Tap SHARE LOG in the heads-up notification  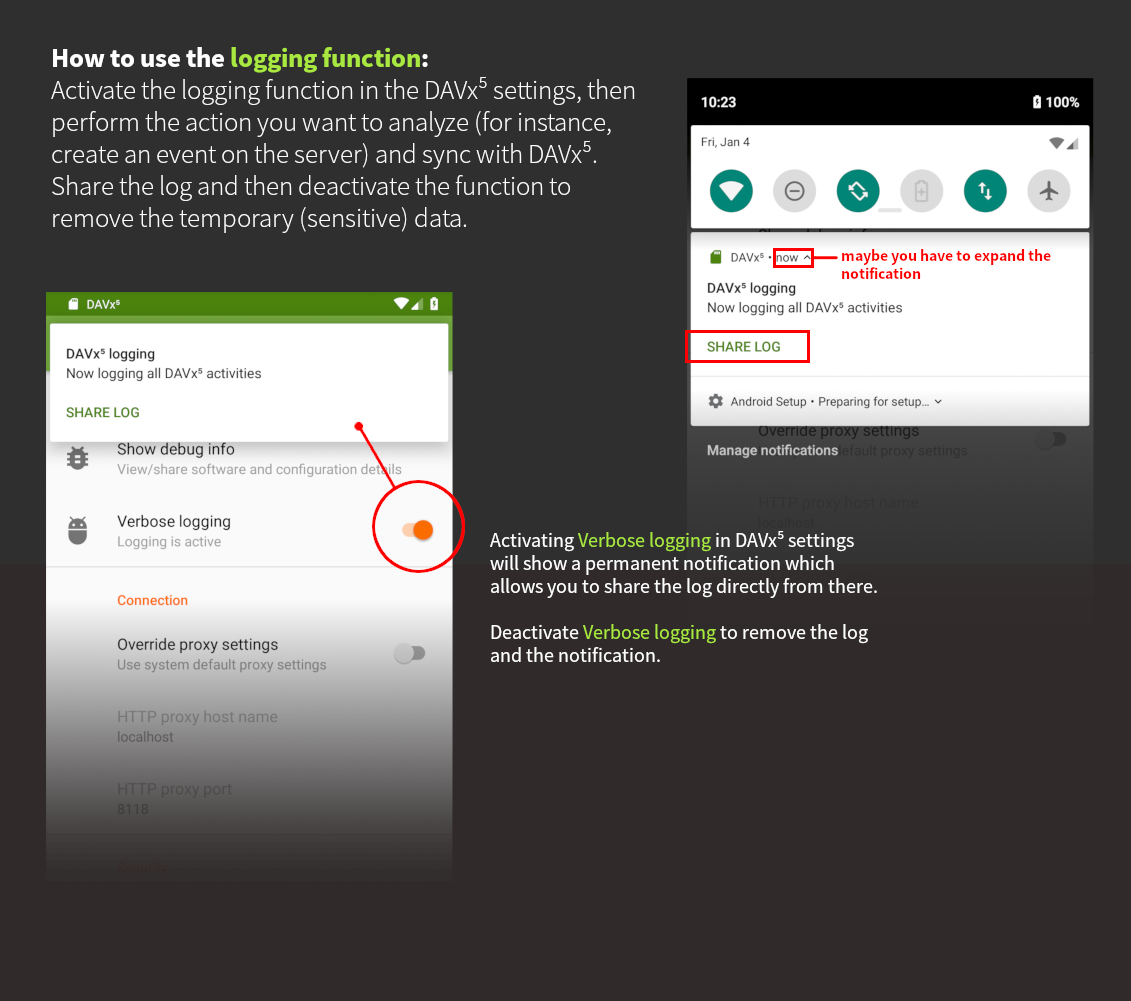pos(102,413)
